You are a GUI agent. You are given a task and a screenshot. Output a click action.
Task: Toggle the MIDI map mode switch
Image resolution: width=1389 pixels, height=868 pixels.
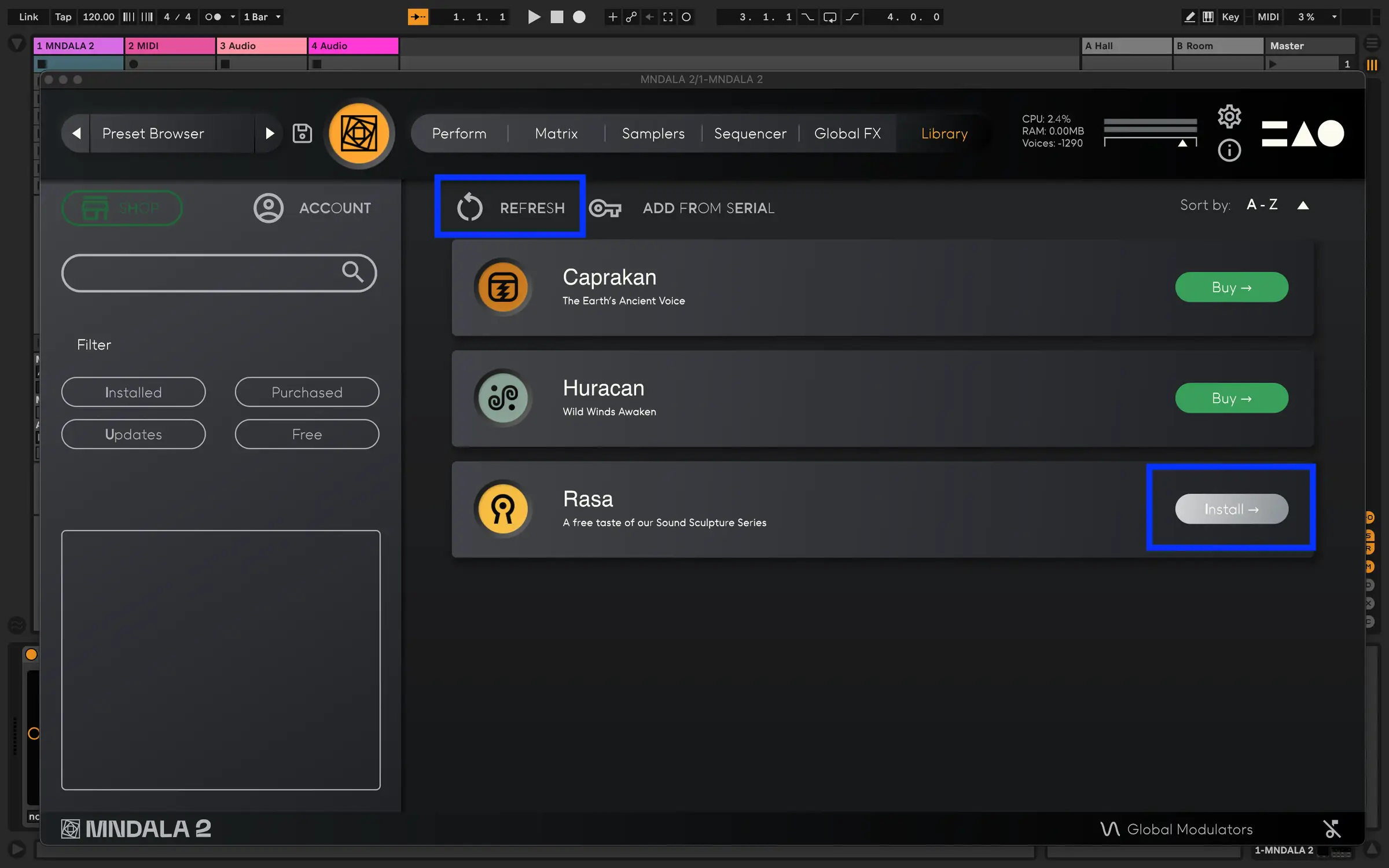(x=1268, y=17)
